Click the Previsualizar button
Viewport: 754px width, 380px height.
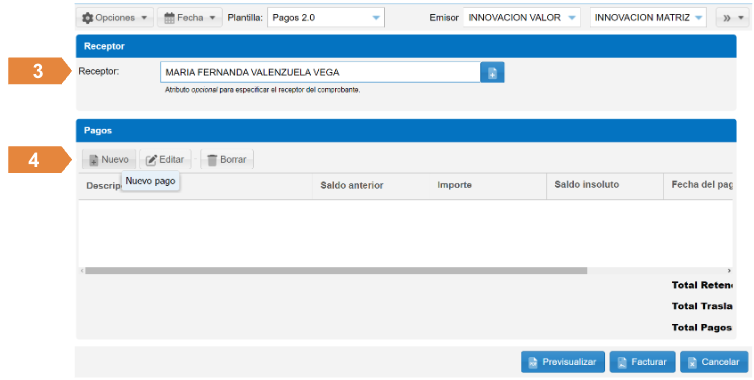[563, 362]
